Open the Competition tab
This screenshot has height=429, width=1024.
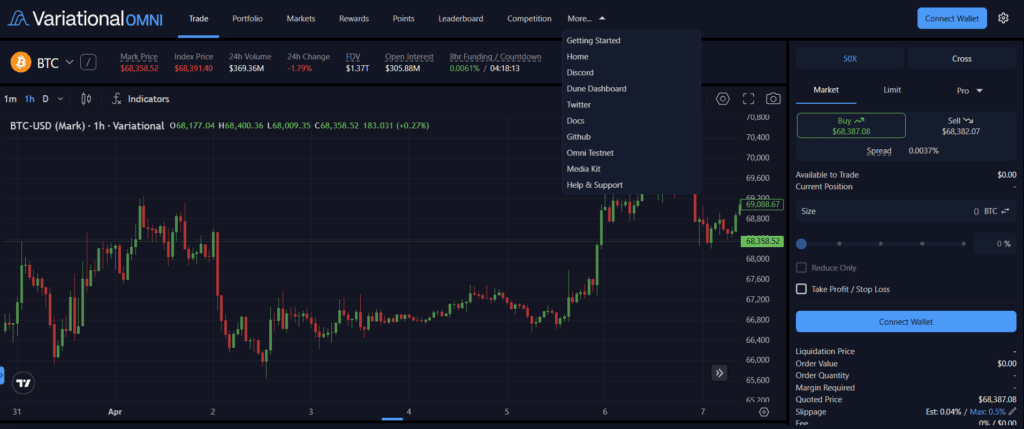point(529,18)
